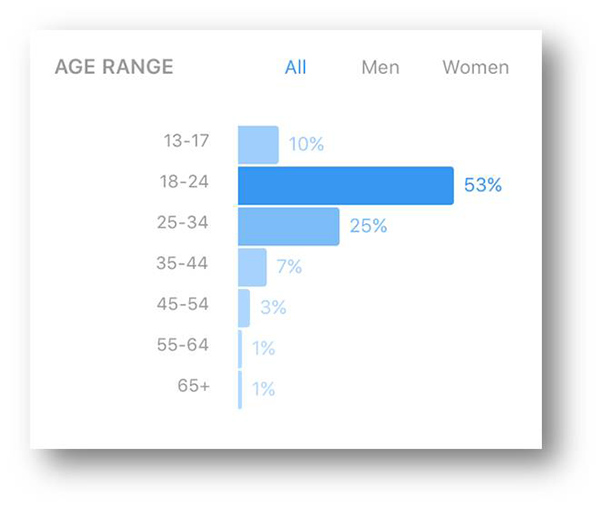Screen dimensions: 601x508
Task: Select the All tab
Action: tap(296, 67)
